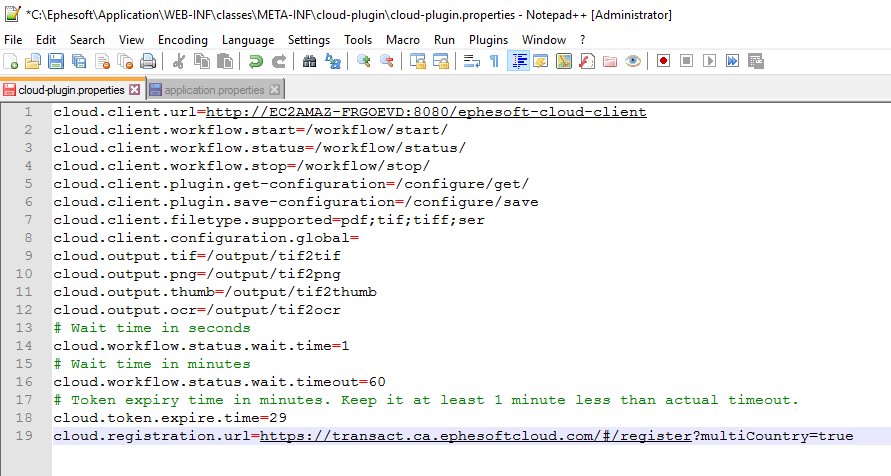Viewport: 891px width, 476px height.
Task: Click Run macro multiple times icon
Action: coord(732,61)
